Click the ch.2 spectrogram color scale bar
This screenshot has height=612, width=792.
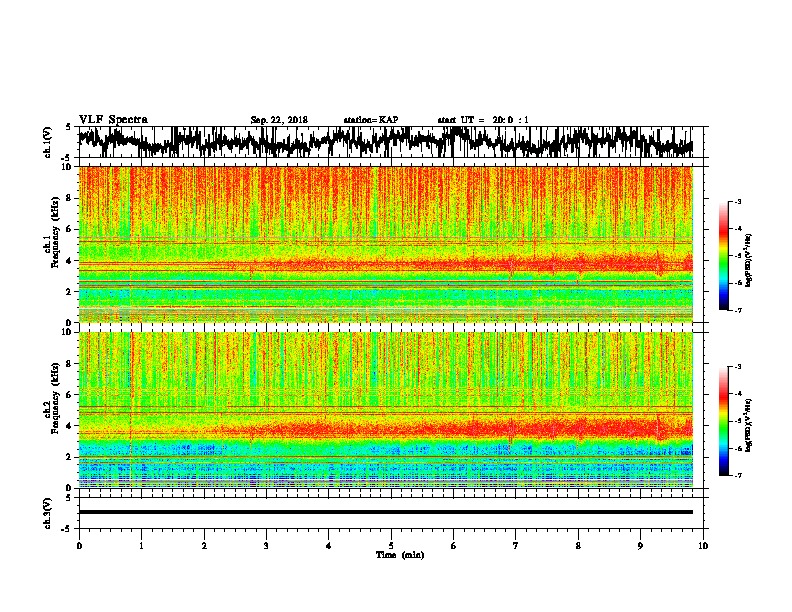723,421
